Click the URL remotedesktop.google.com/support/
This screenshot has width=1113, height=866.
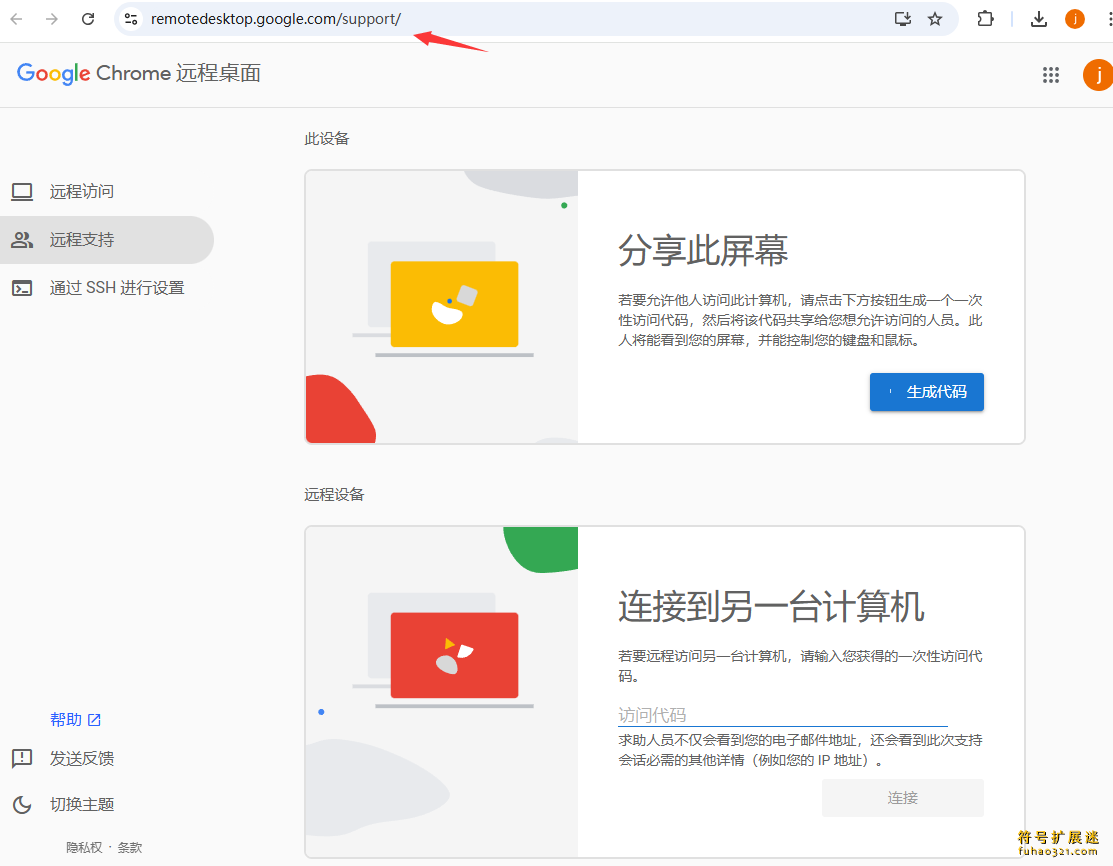coord(276,19)
